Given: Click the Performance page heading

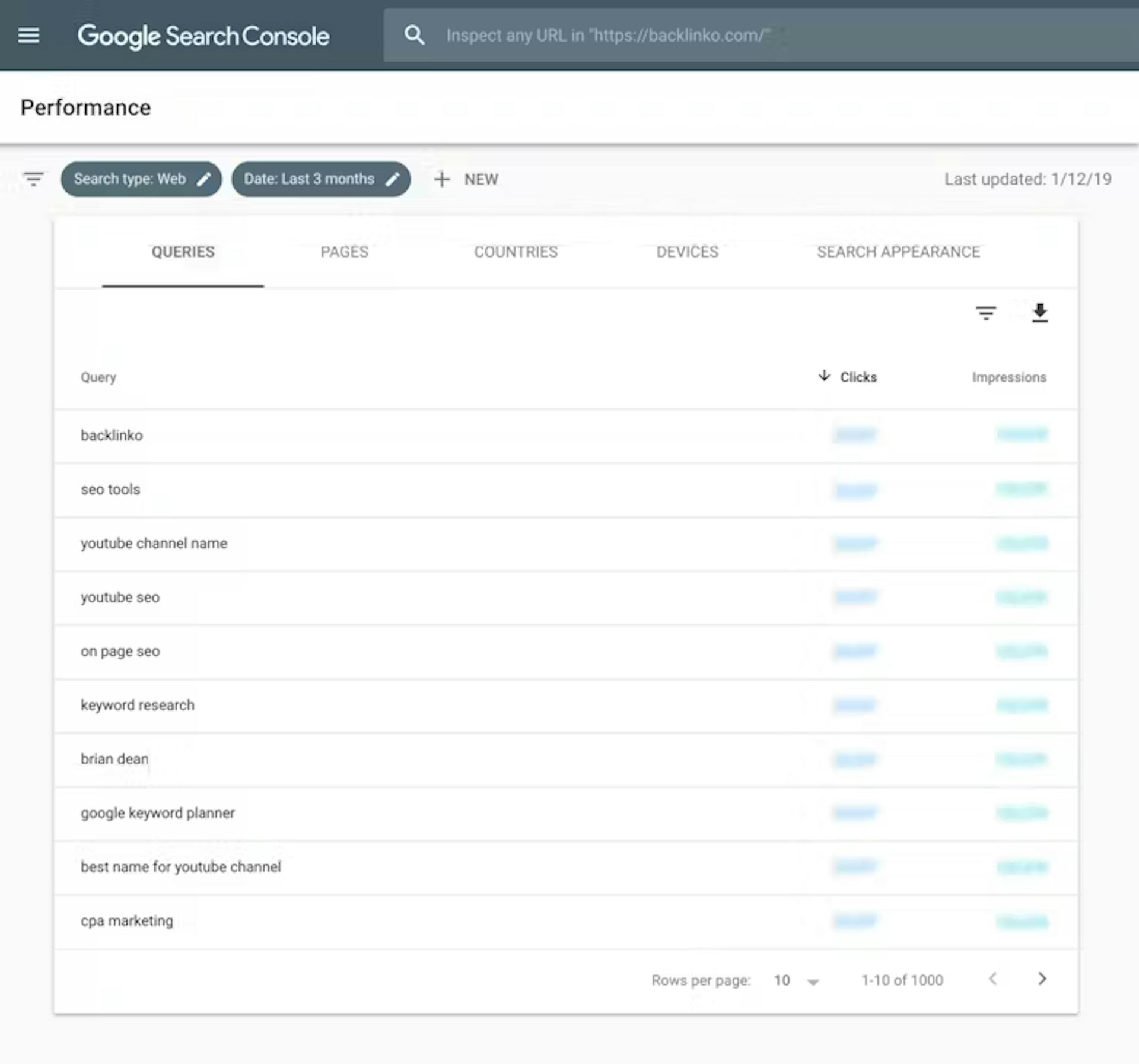Looking at the screenshot, I should 86,107.
